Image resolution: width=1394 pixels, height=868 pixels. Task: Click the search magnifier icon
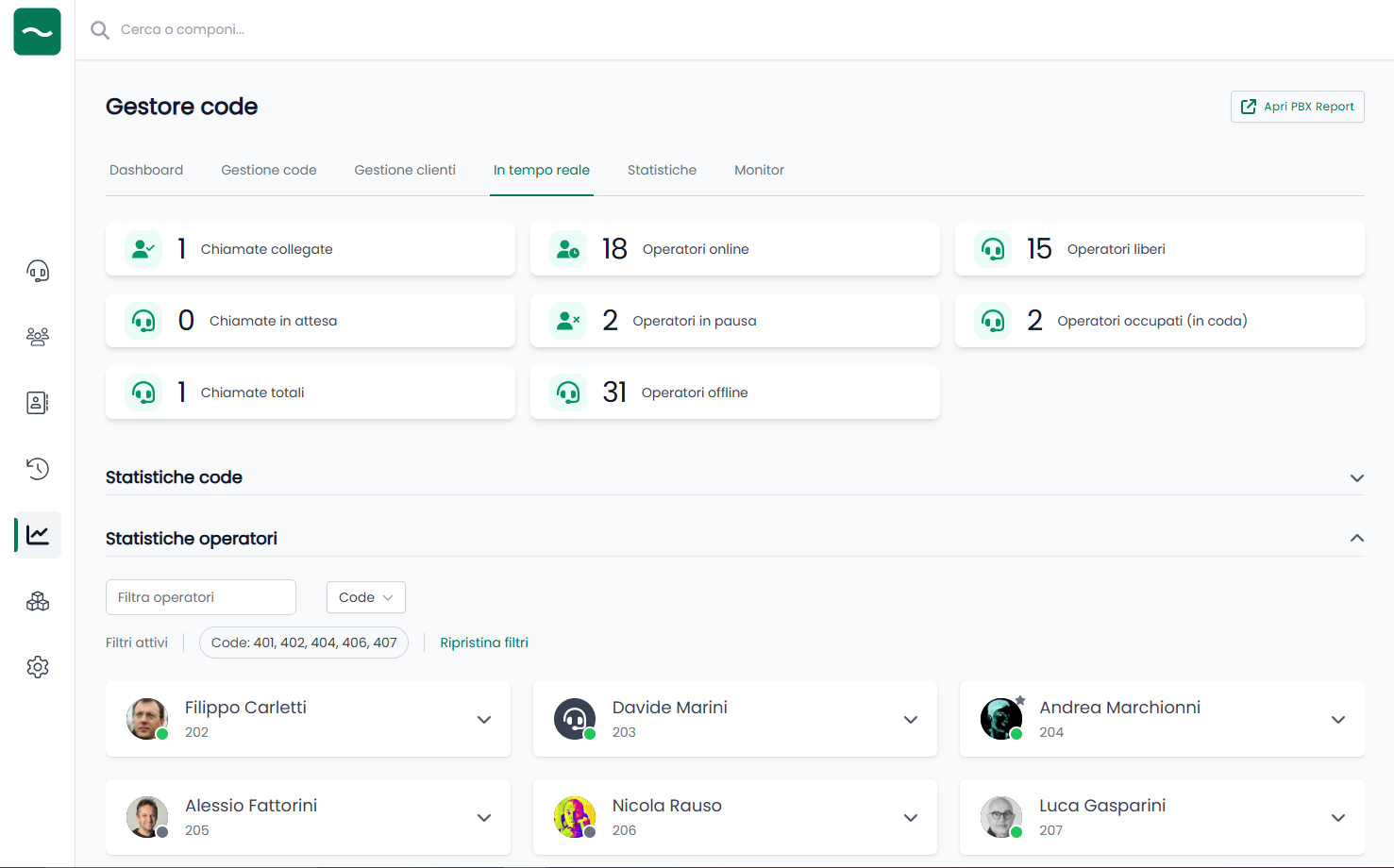tap(99, 30)
